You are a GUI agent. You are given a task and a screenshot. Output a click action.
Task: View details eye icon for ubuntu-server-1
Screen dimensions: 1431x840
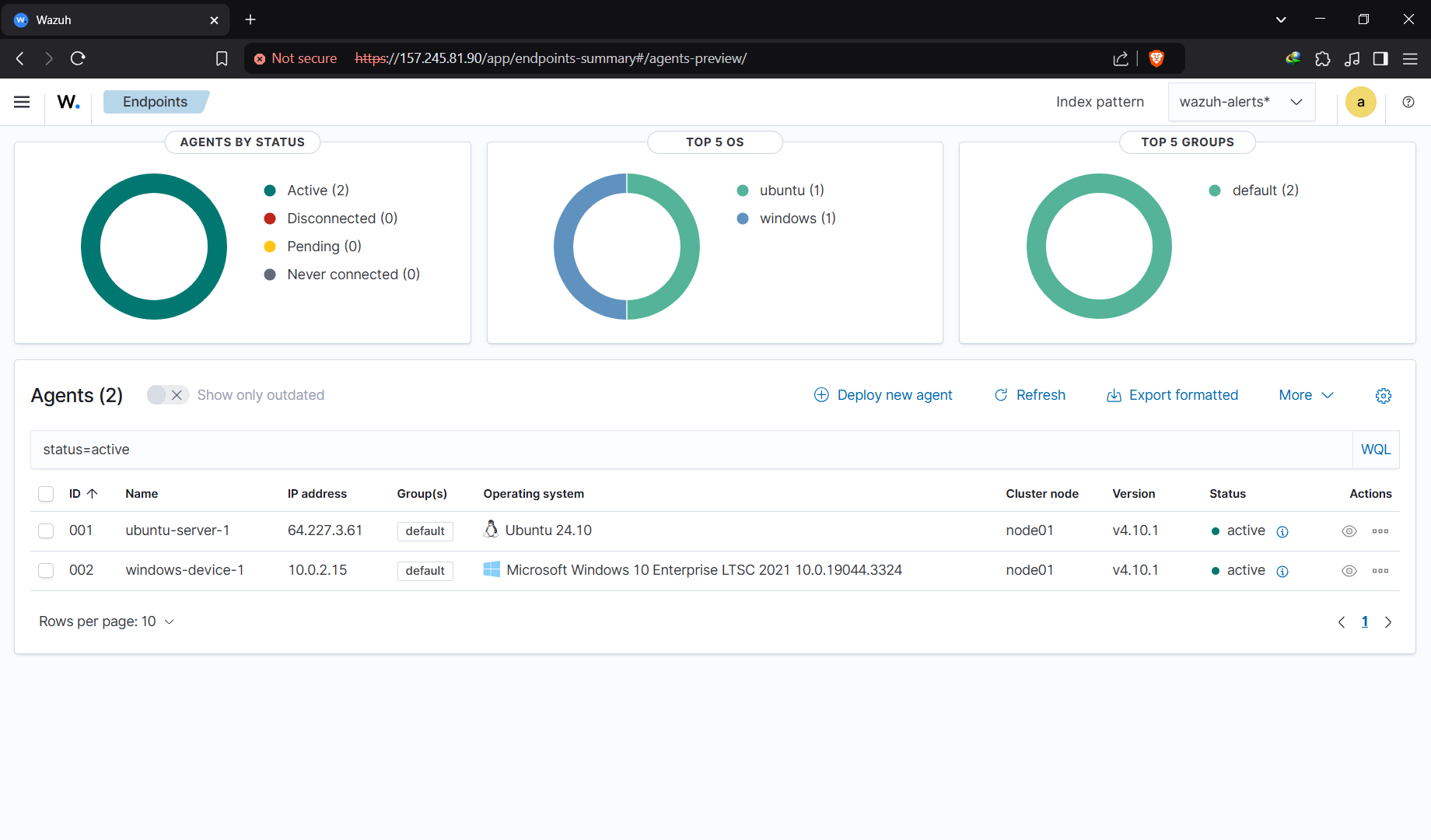click(x=1349, y=531)
